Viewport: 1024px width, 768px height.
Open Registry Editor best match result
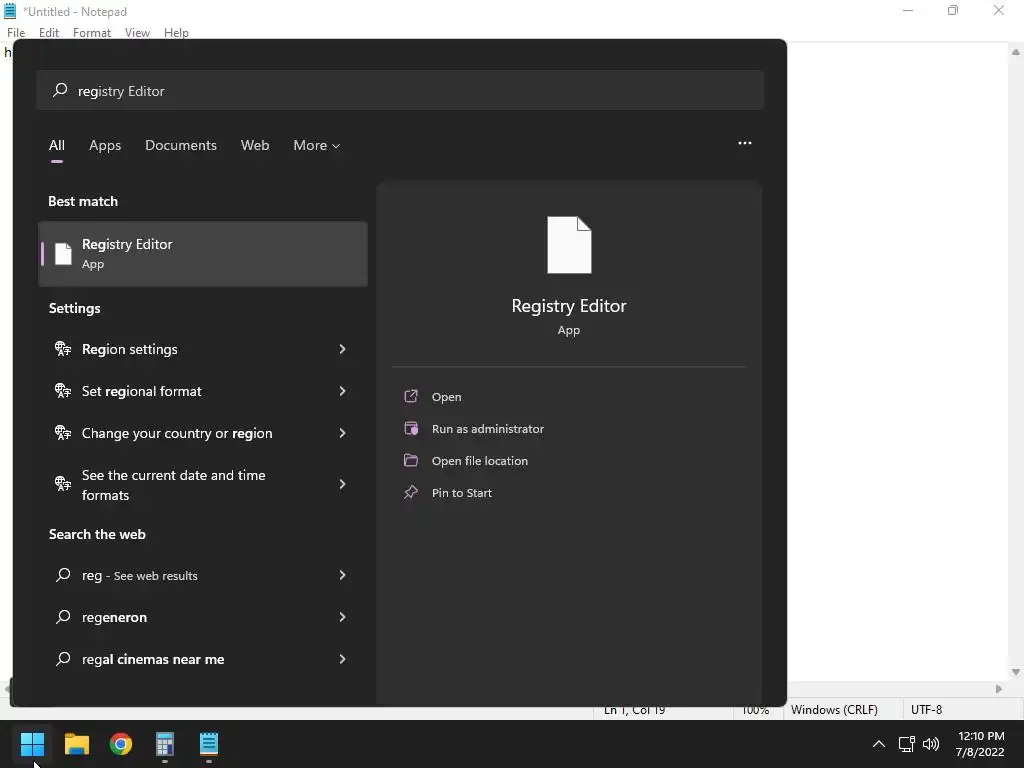point(203,253)
